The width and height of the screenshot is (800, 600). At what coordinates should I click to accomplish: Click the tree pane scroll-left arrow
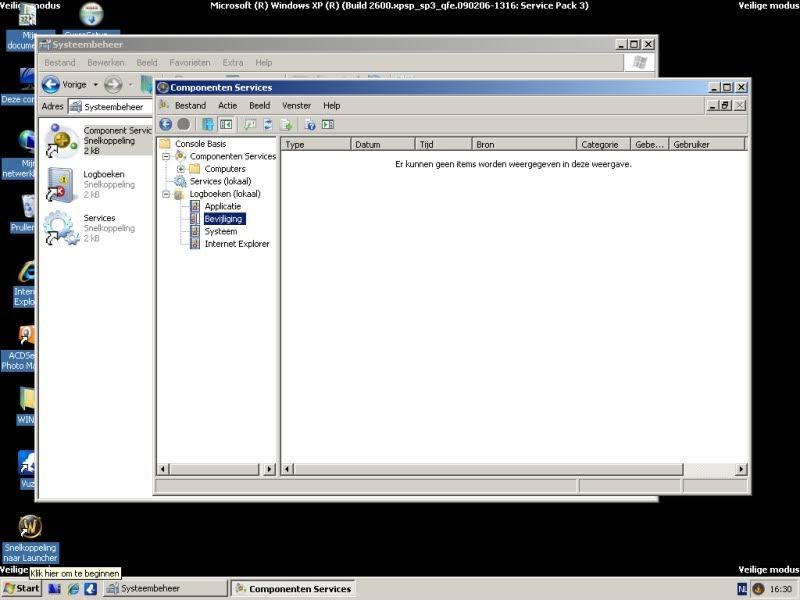pos(163,469)
